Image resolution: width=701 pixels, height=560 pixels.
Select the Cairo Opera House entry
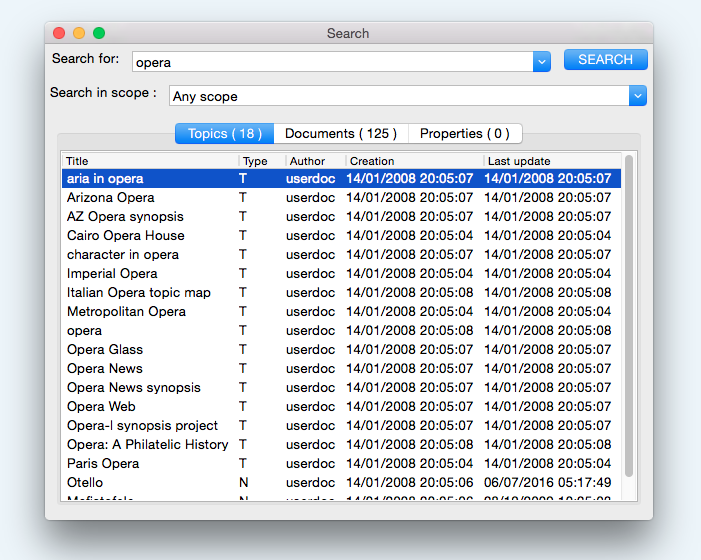pyautogui.click(x=126, y=236)
